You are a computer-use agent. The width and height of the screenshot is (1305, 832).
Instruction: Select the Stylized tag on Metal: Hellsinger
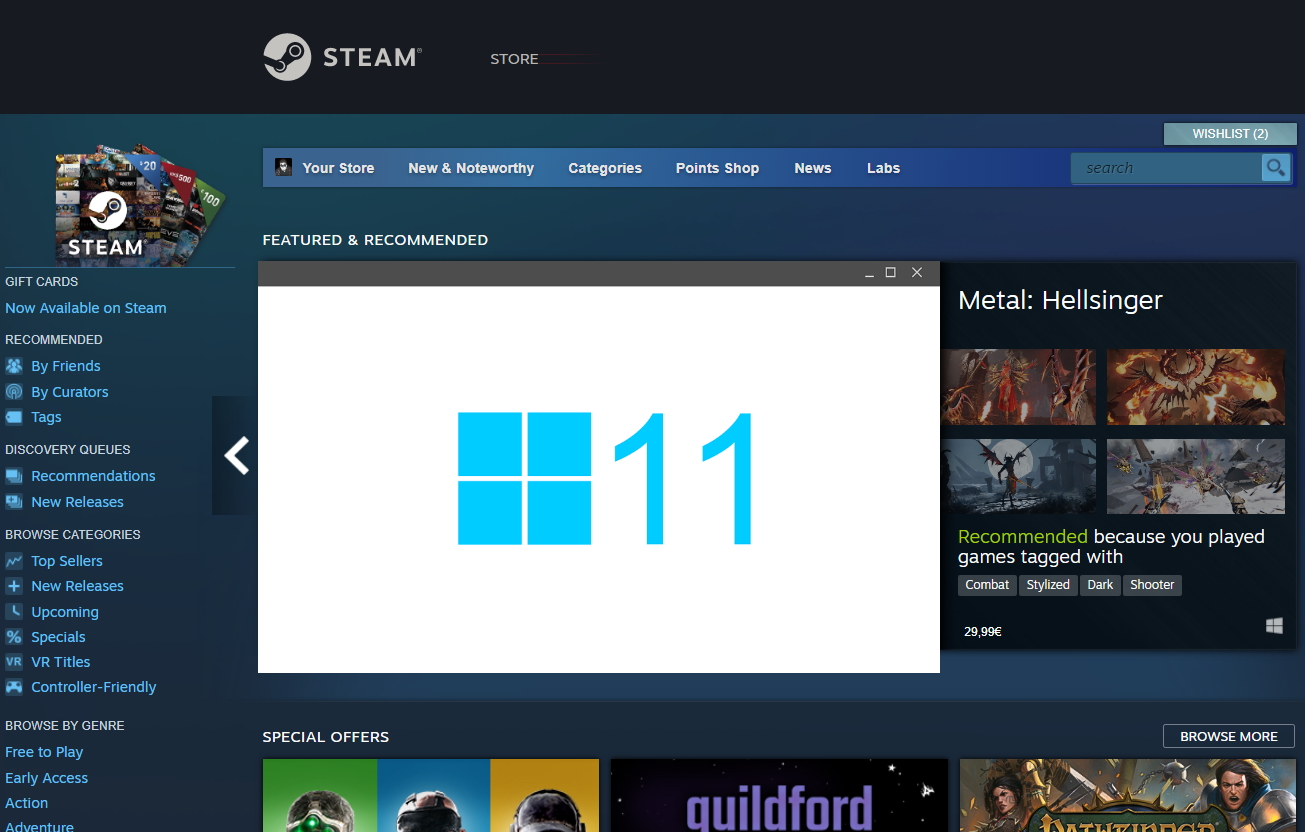click(x=1048, y=585)
